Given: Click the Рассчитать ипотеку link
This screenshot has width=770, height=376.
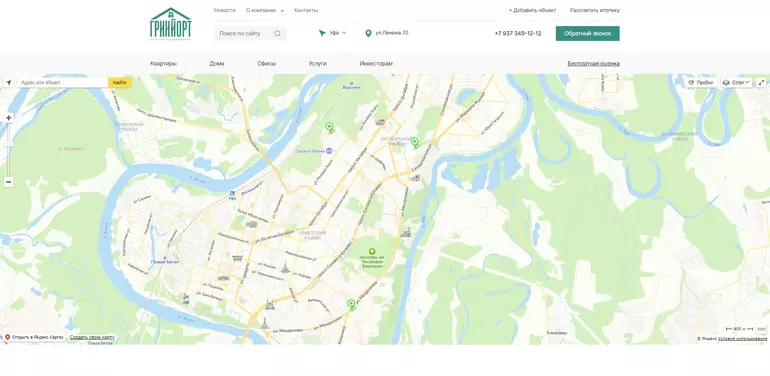Looking at the screenshot, I should point(595,10).
